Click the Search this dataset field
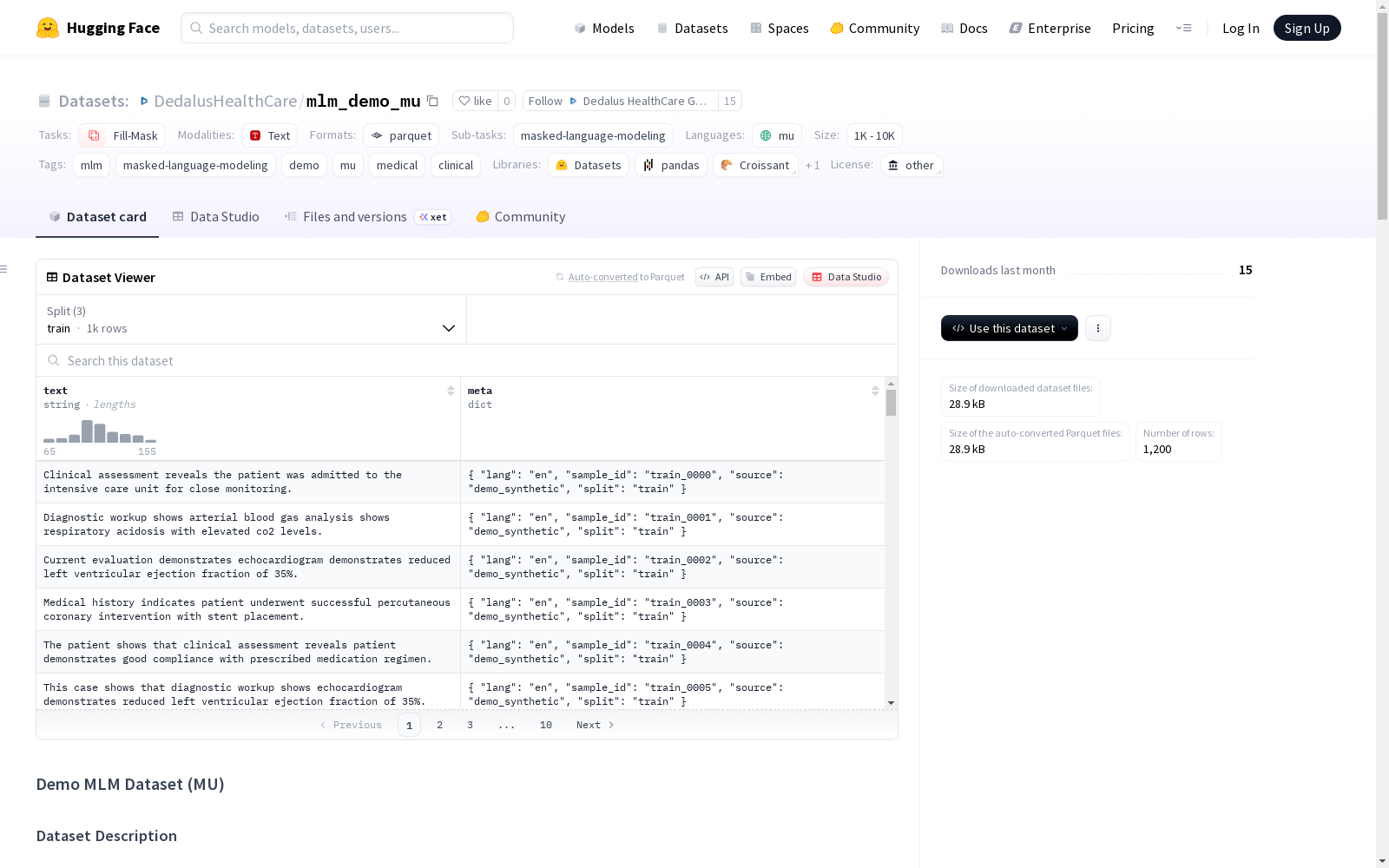 coord(467,360)
